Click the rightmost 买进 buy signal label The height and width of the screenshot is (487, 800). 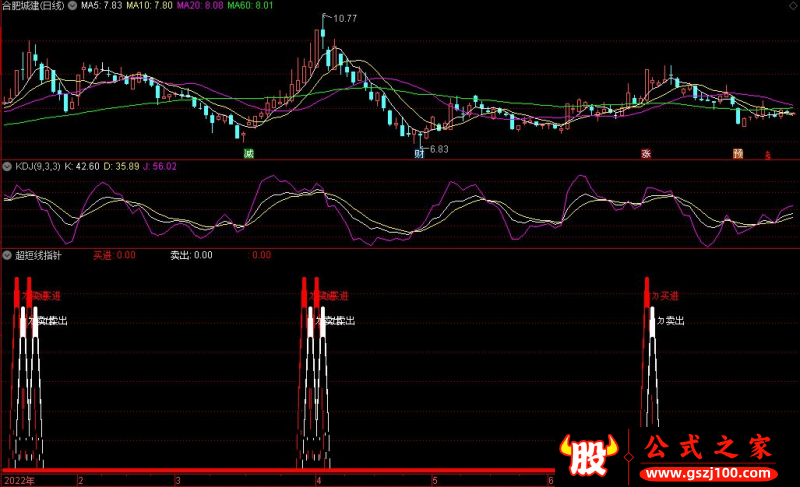click(x=665, y=296)
